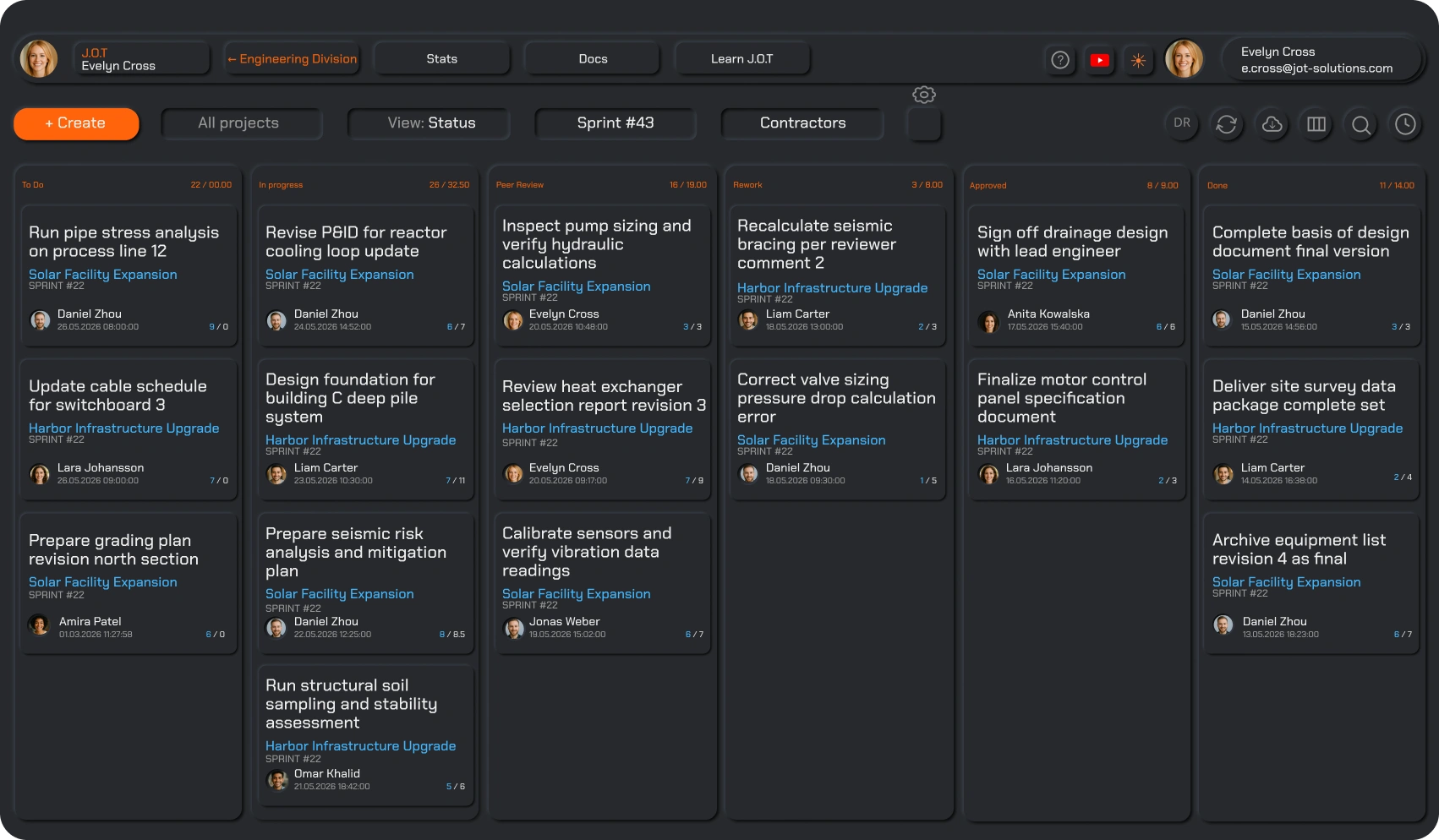Open card Inspect pump sizing
This screenshot has height=840, width=1439.
pyautogui.click(x=602, y=275)
